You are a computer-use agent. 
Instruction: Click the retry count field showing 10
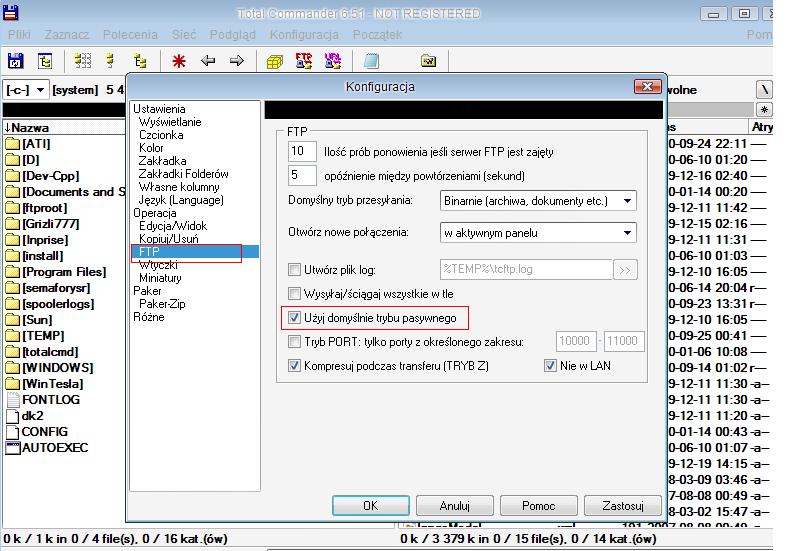coord(302,152)
